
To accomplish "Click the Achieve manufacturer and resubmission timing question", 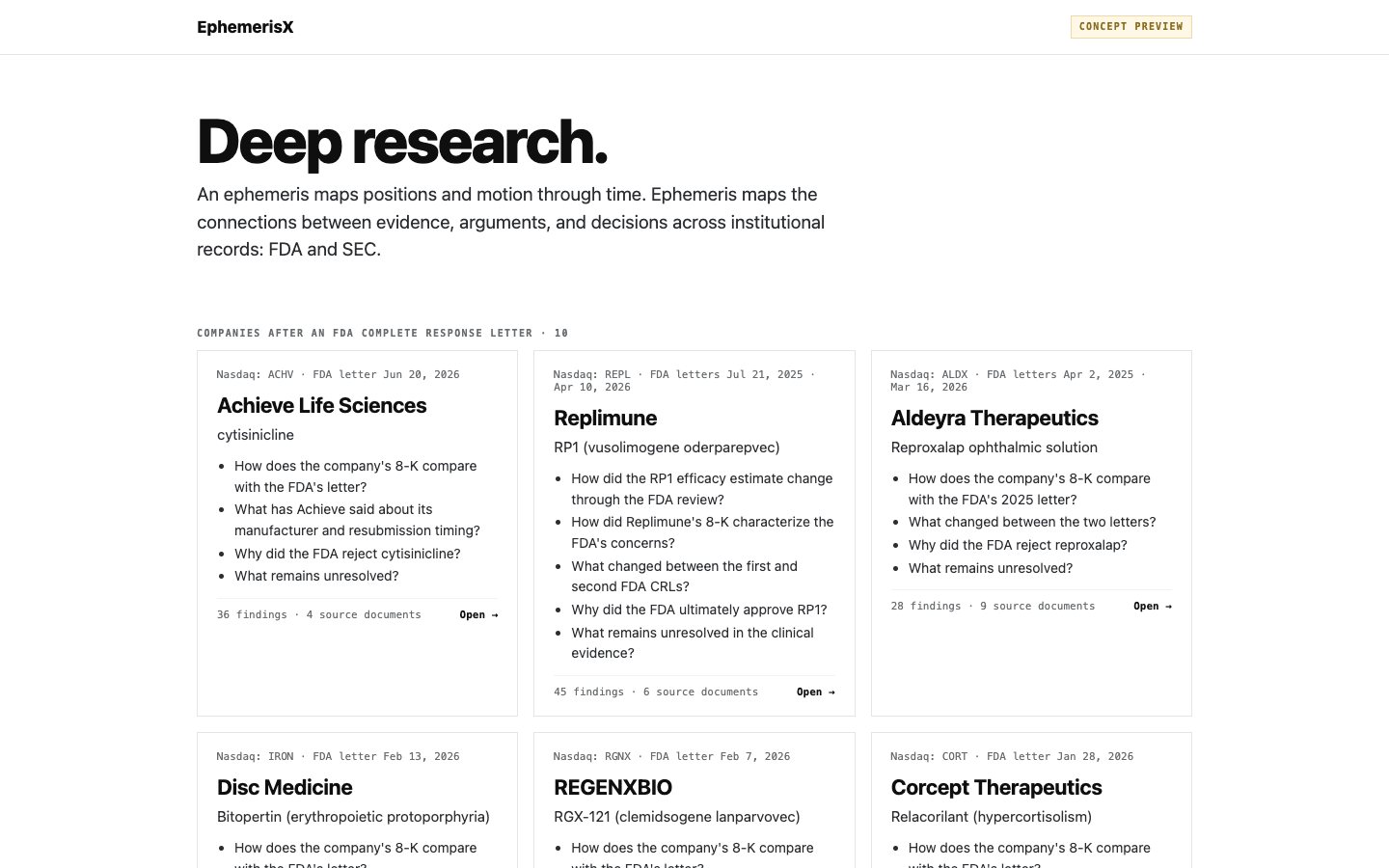I will coord(357,520).
